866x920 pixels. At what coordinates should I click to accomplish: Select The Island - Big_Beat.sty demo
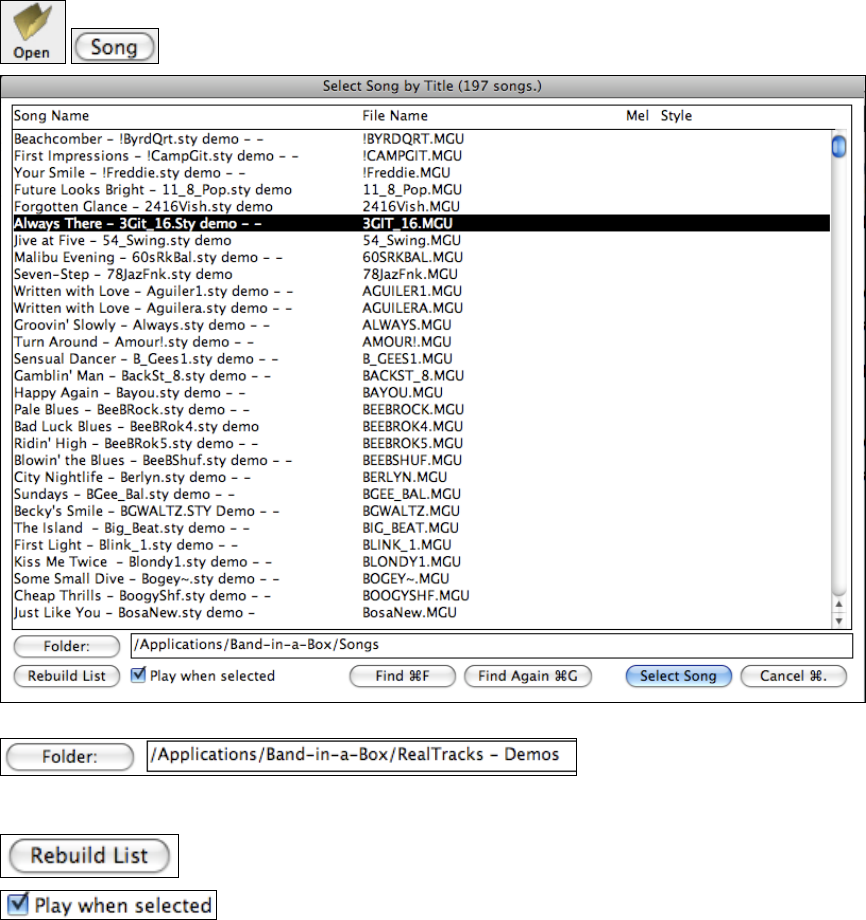coord(421,528)
